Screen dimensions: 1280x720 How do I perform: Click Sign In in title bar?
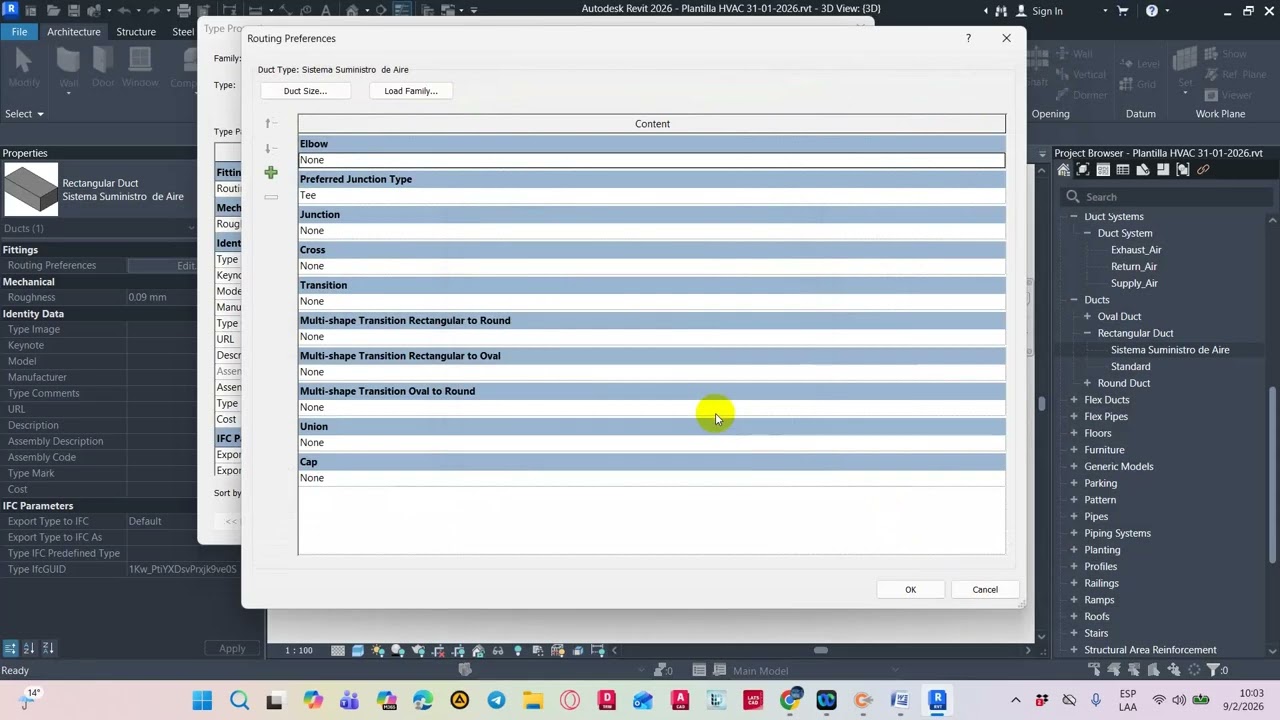pos(1047,11)
